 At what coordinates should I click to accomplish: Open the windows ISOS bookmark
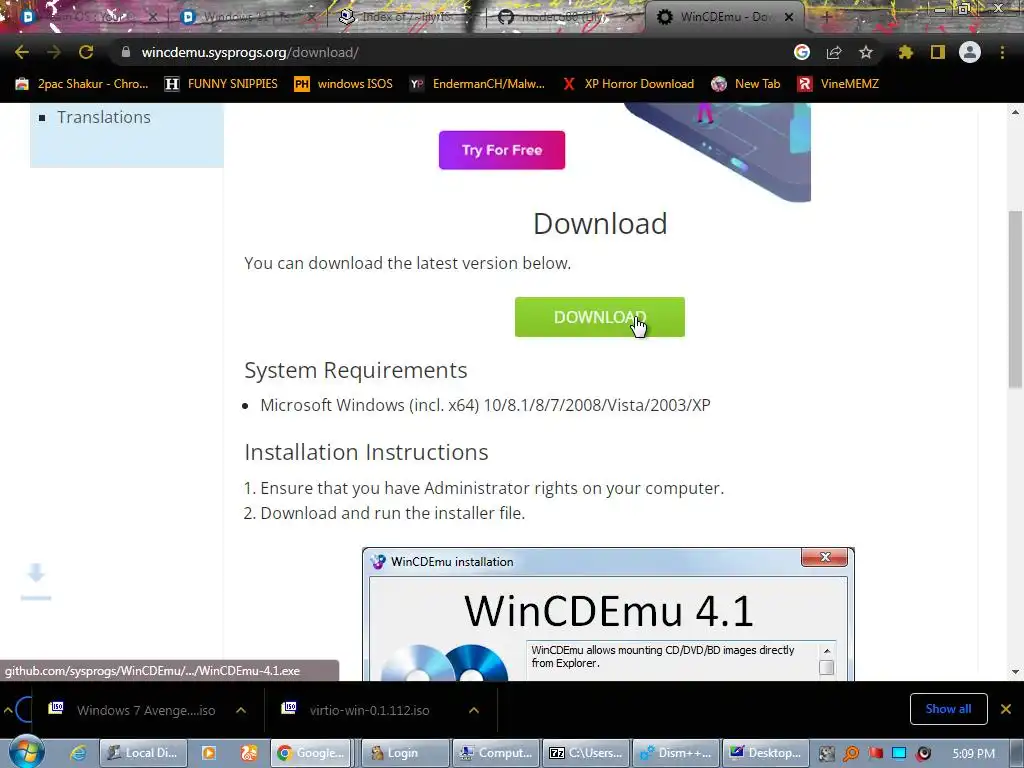pos(344,84)
